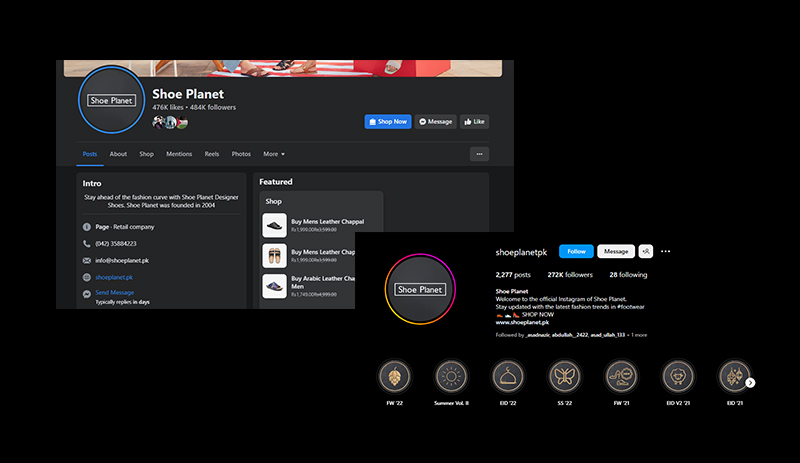Click the shoeplanet.pk website link
The height and width of the screenshot is (463, 800).
point(114,277)
